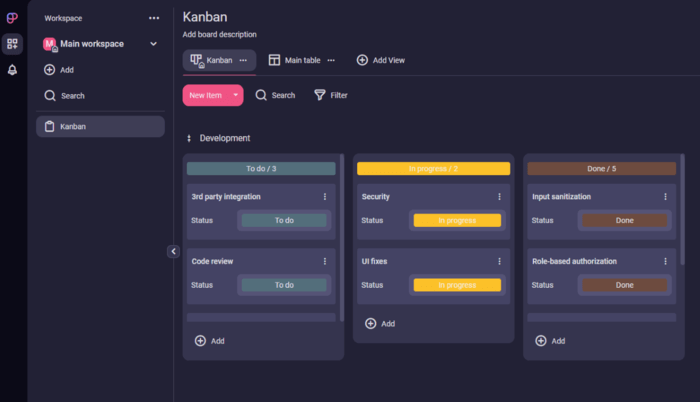The image size is (700, 402).
Task: Click the notifications bell icon
Action: [12, 69]
